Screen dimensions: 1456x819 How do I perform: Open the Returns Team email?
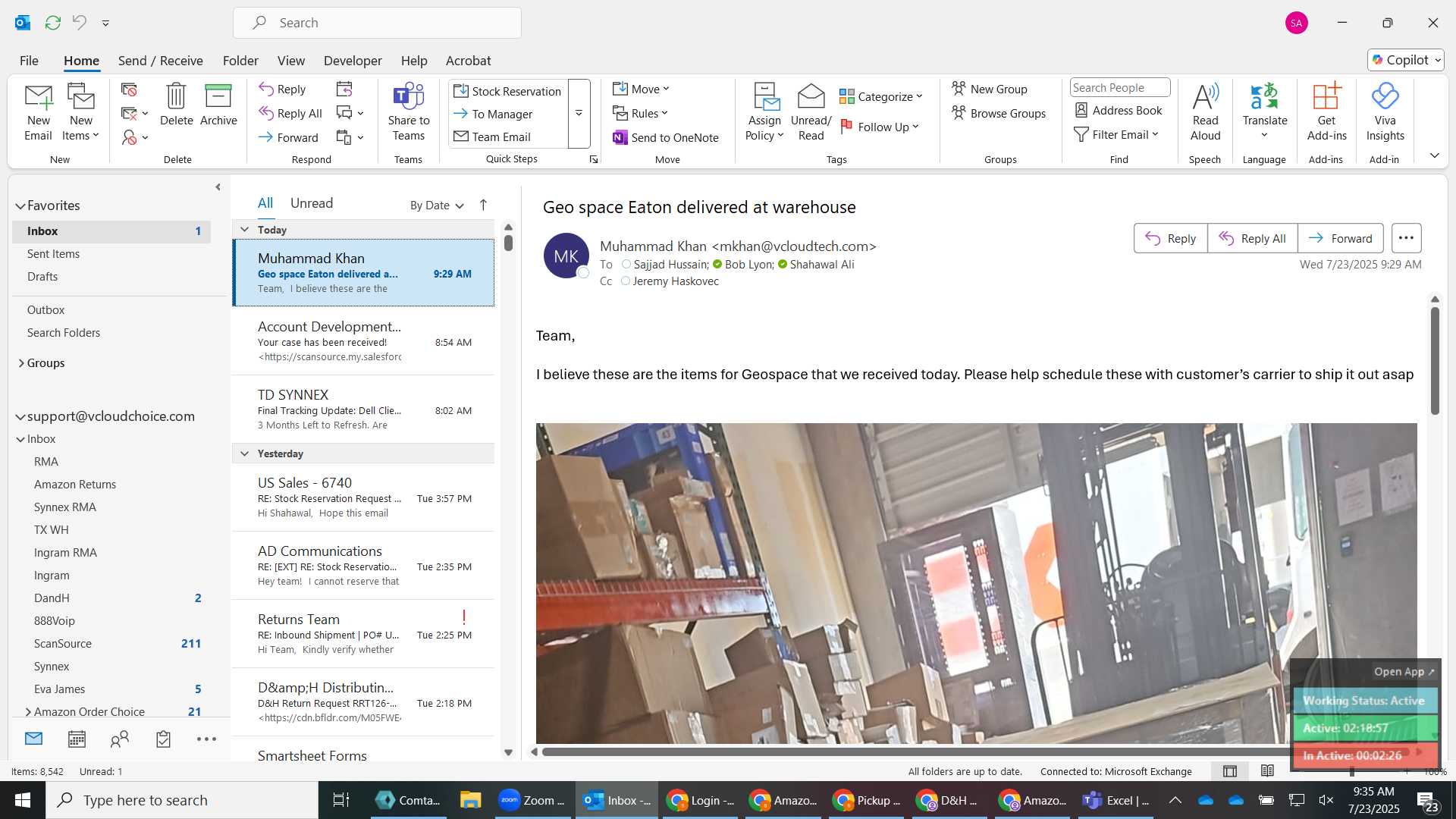click(x=363, y=634)
